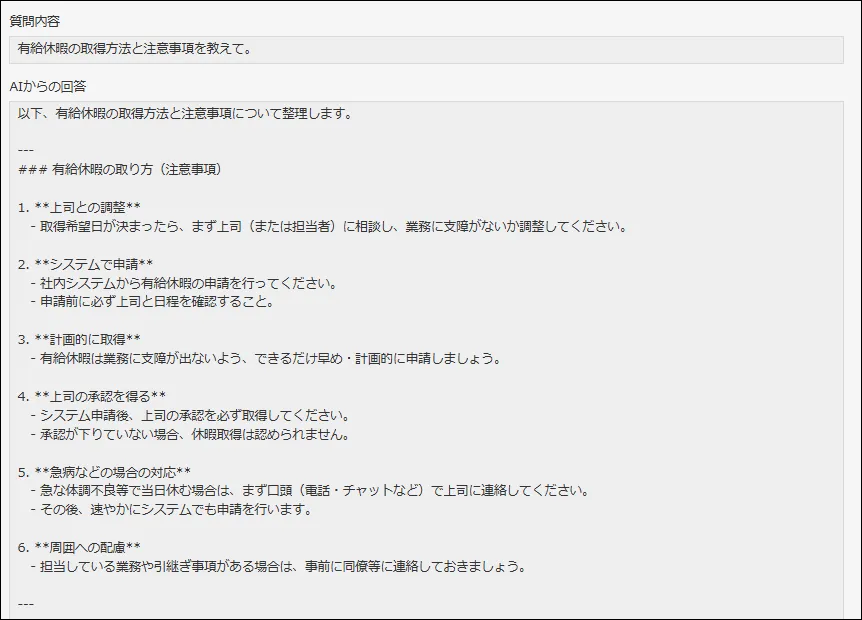Viewport: 862px width, 620px height.
Task: Click item 2. **システムで申請**
Action: click(85, 264)
